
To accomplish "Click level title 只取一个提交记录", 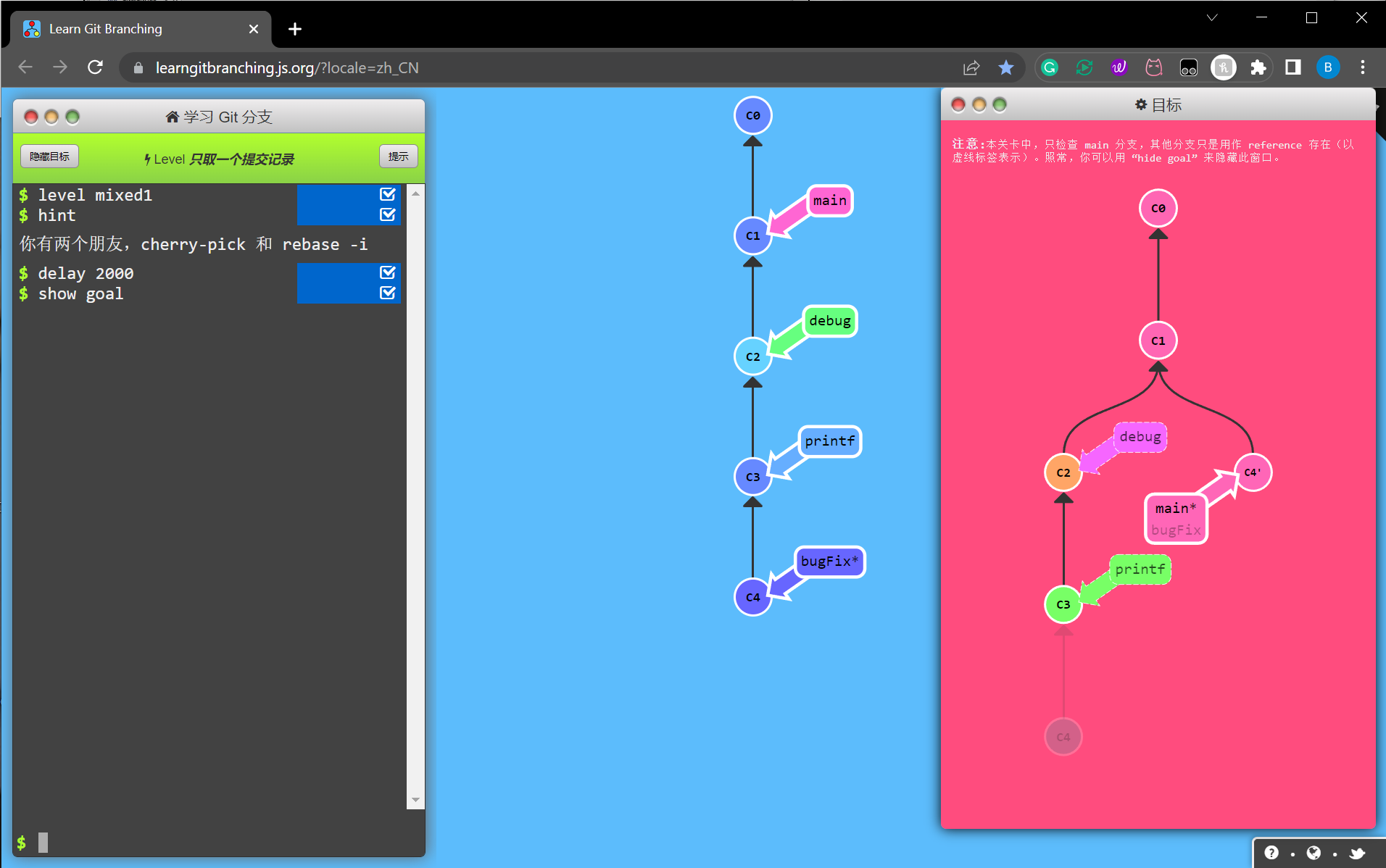I will tap(241, 159).
